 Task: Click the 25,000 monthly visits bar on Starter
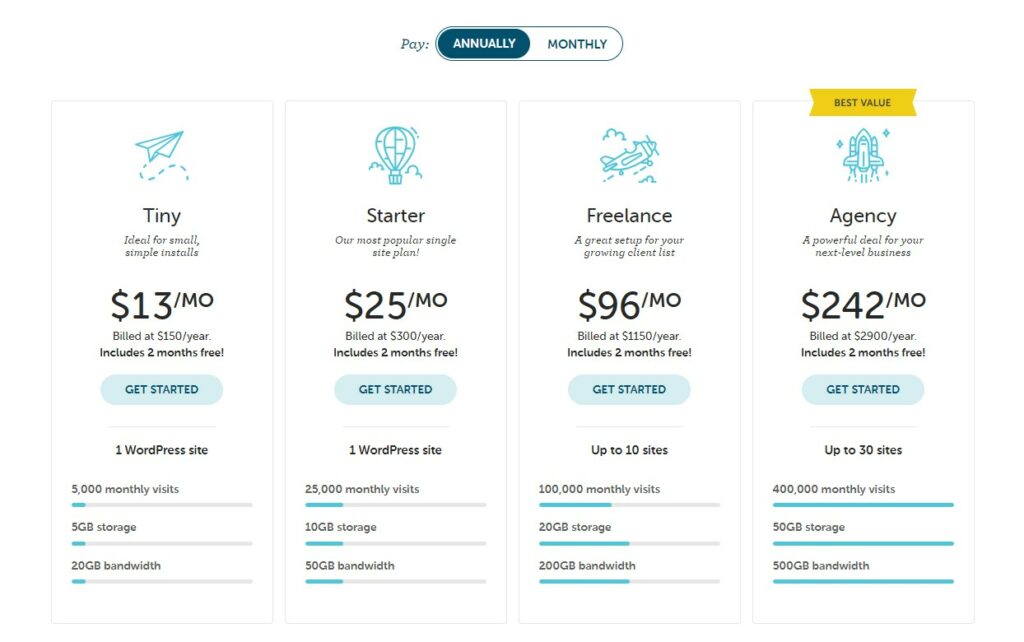click(395, 503)
